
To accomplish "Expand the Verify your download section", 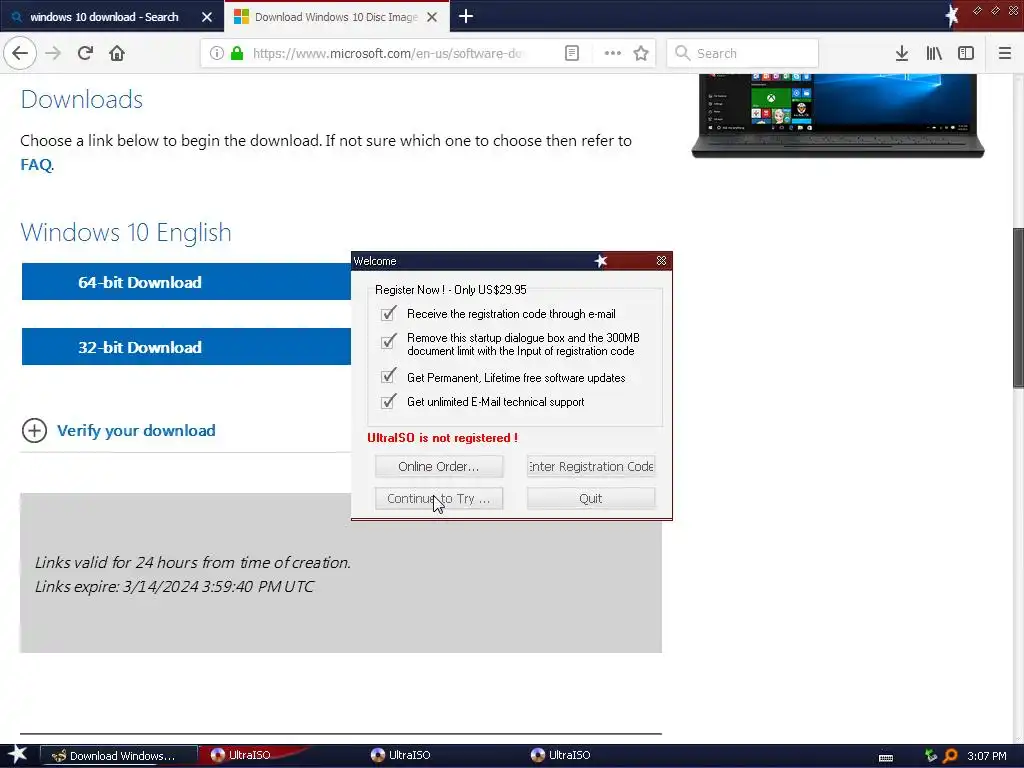I will click(x=34, y=430).
